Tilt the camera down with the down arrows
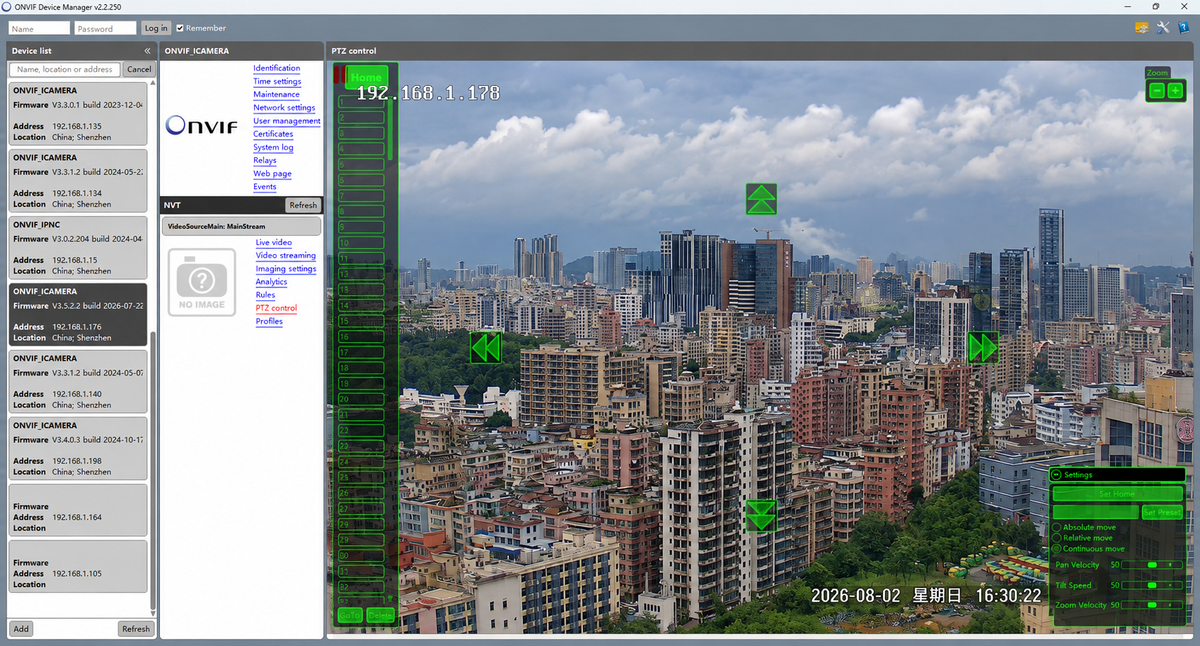Image resolution: width=1200 pixels, height=646 pixels. 761,516
